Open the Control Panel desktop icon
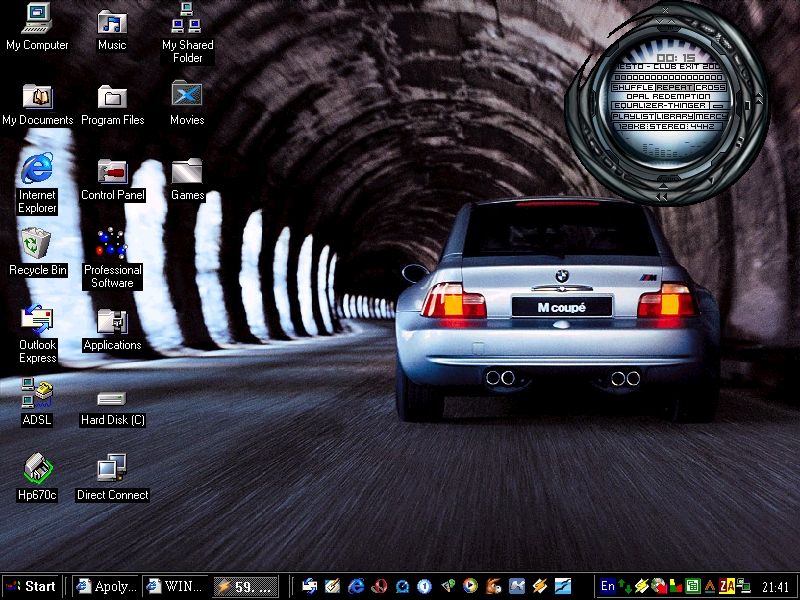The width and height of the screenshot is (800, 600). pyautogui.click(x=112, y=170)
